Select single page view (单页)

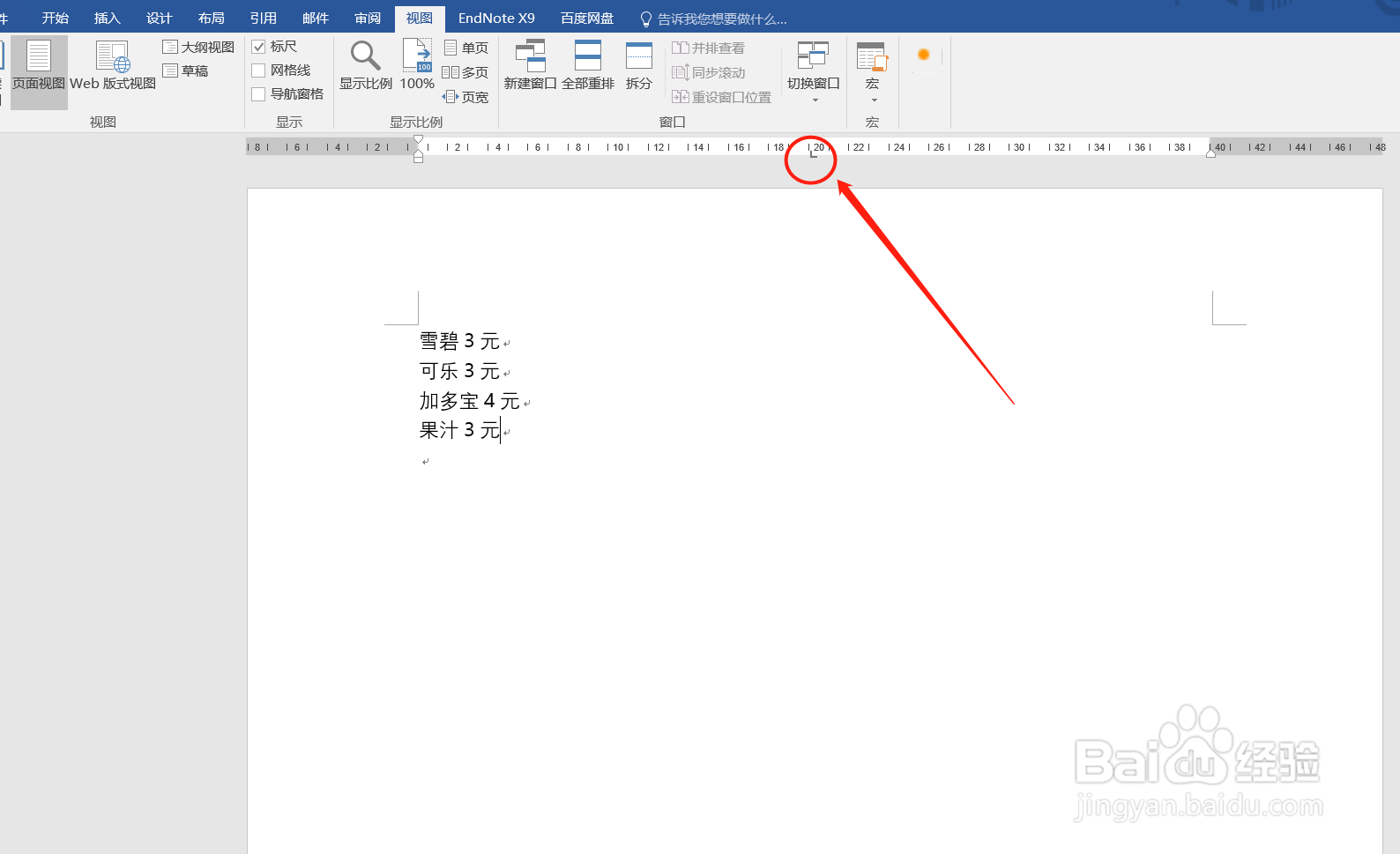click(465, 48)
